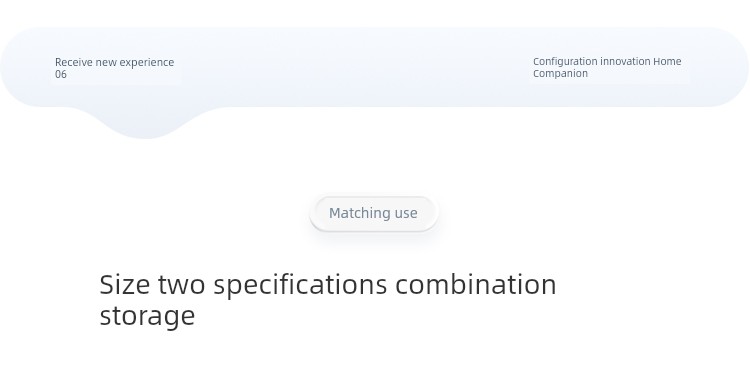
Task: Select the Receive new experience label
Action: pyautogui.click(x=114, y=62)
